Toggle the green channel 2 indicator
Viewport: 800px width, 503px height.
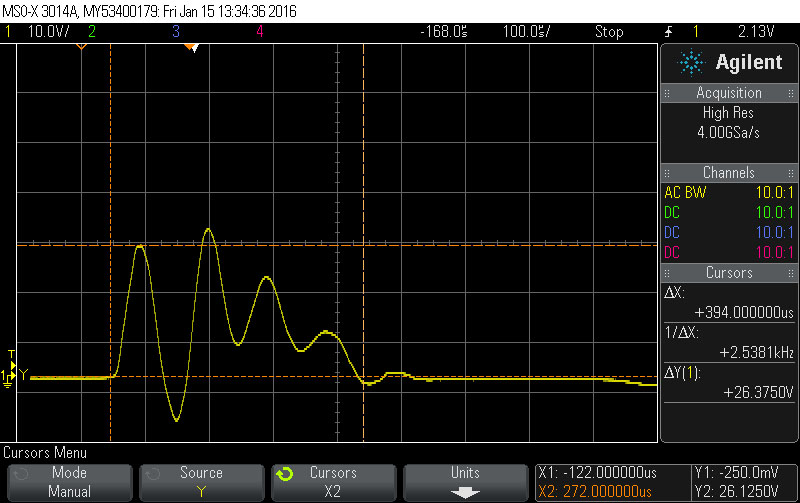coord(92,32)
